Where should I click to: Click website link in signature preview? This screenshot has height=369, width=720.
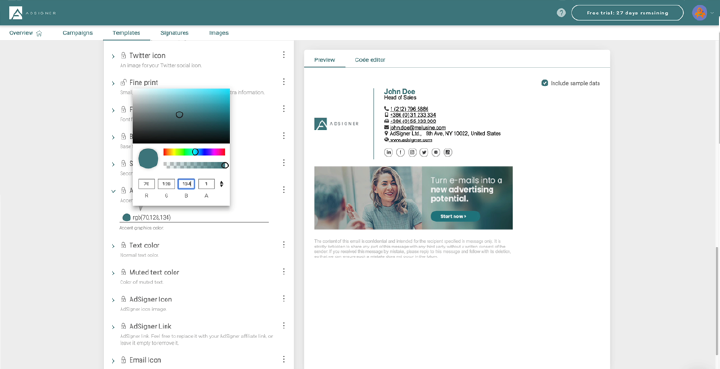coord(411,140)
